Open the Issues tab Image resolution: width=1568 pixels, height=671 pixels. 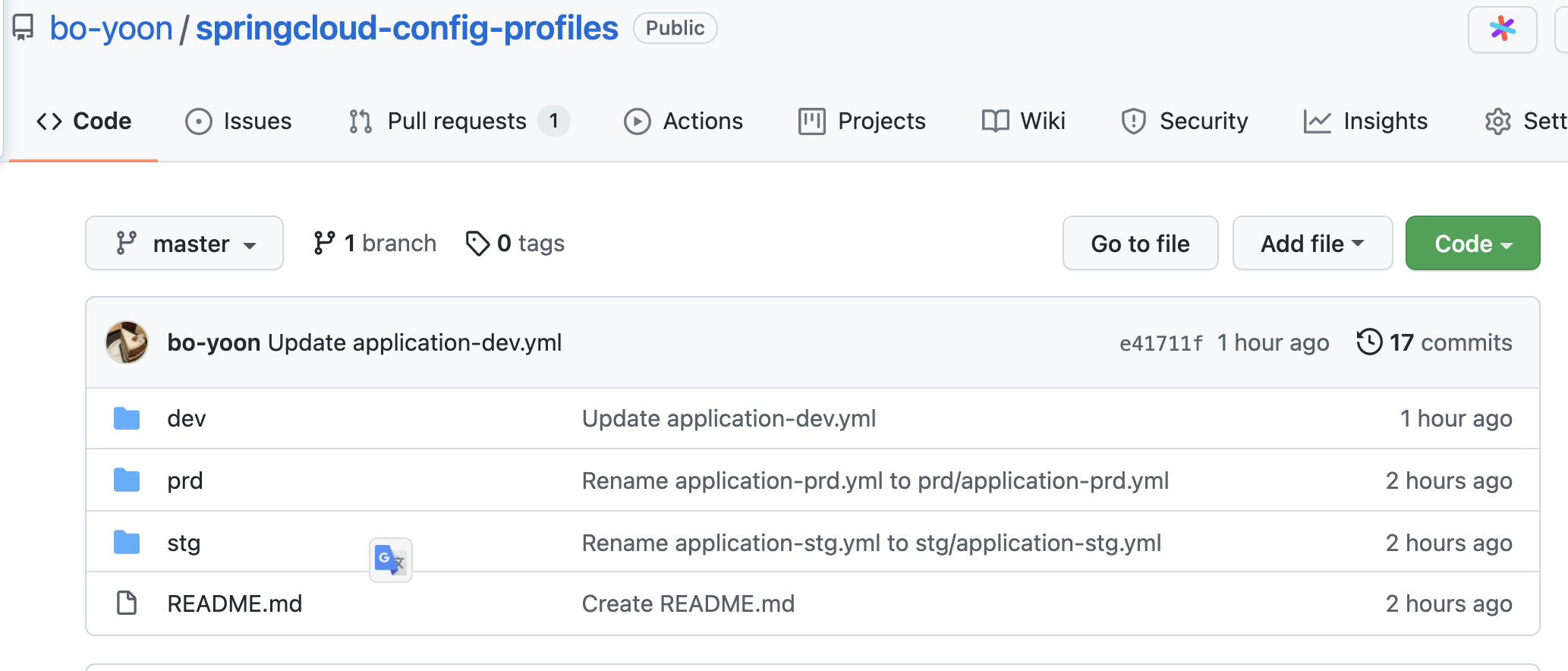tap(238, 121)
